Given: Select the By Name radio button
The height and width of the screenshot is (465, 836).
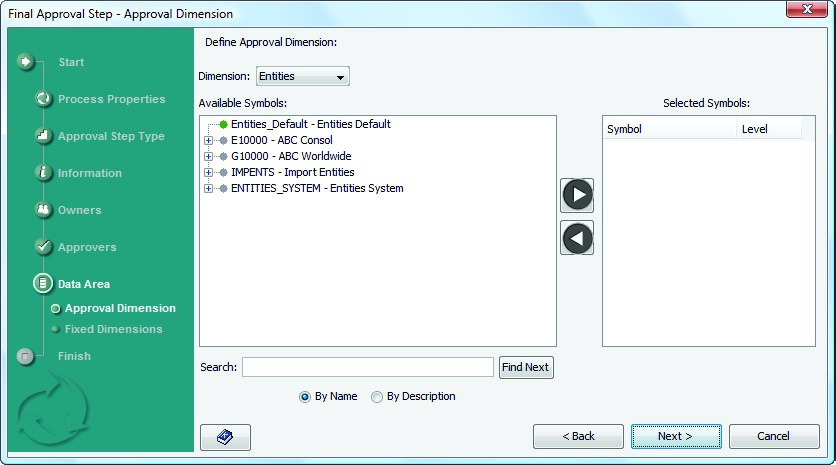Looking at the screenshot, I should point(304,397).
